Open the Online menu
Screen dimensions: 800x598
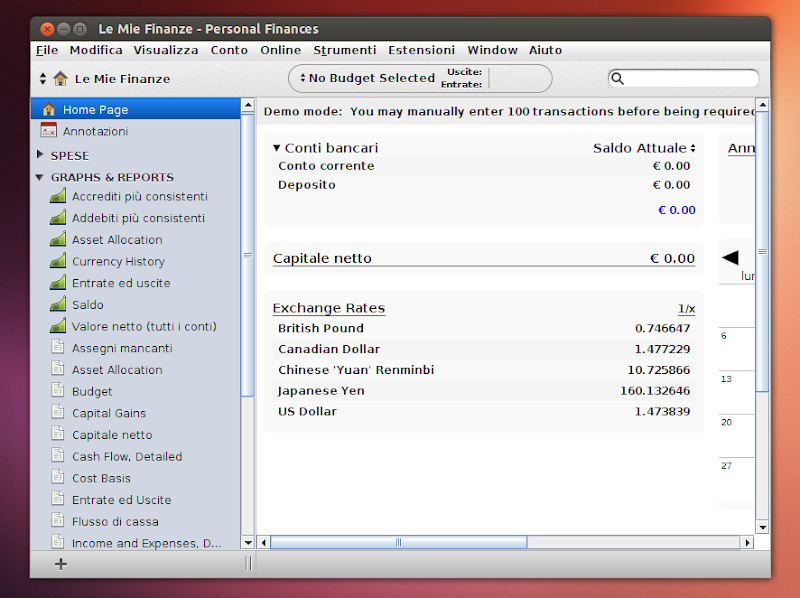pyautogui.click(x=281, y=50)
